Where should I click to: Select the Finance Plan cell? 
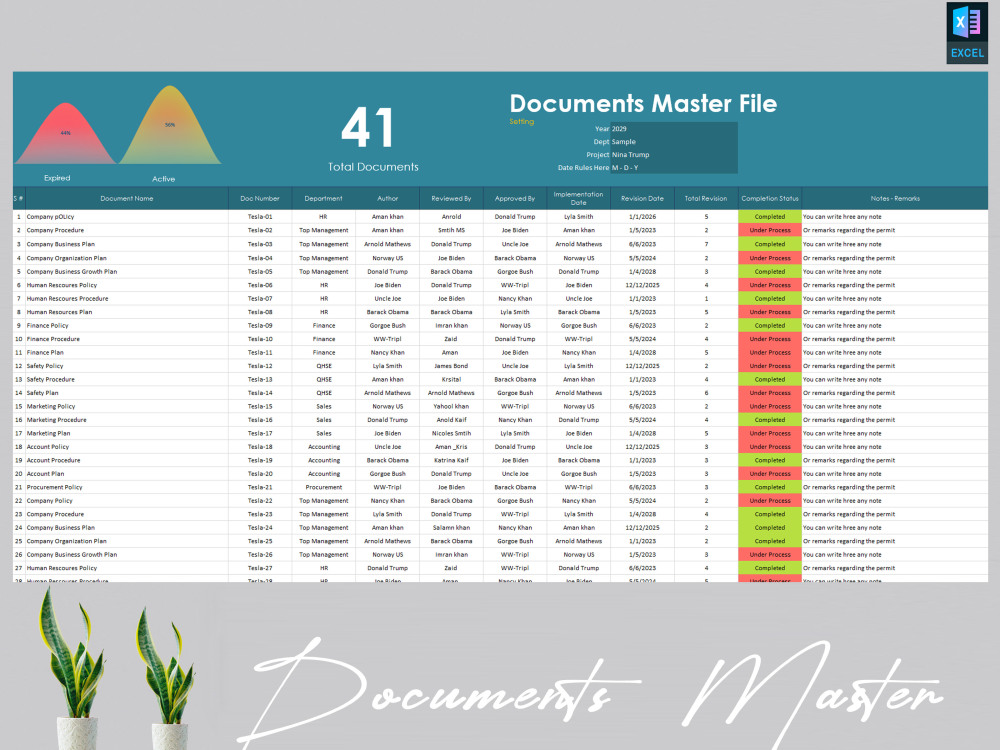tap(126, 352)
